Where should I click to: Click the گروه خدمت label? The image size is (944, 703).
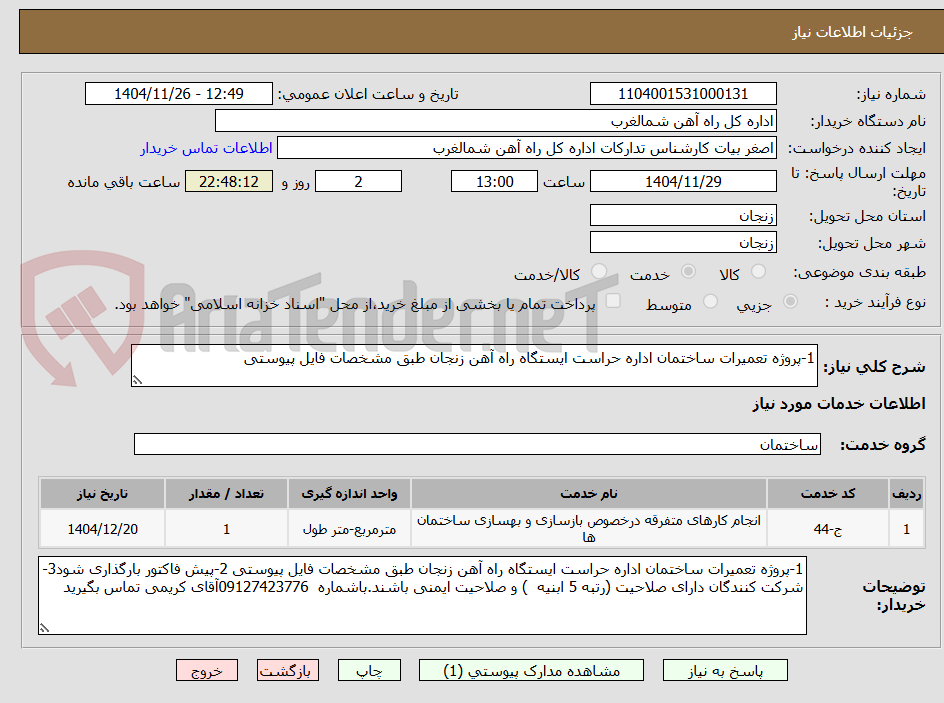(883, 445)
